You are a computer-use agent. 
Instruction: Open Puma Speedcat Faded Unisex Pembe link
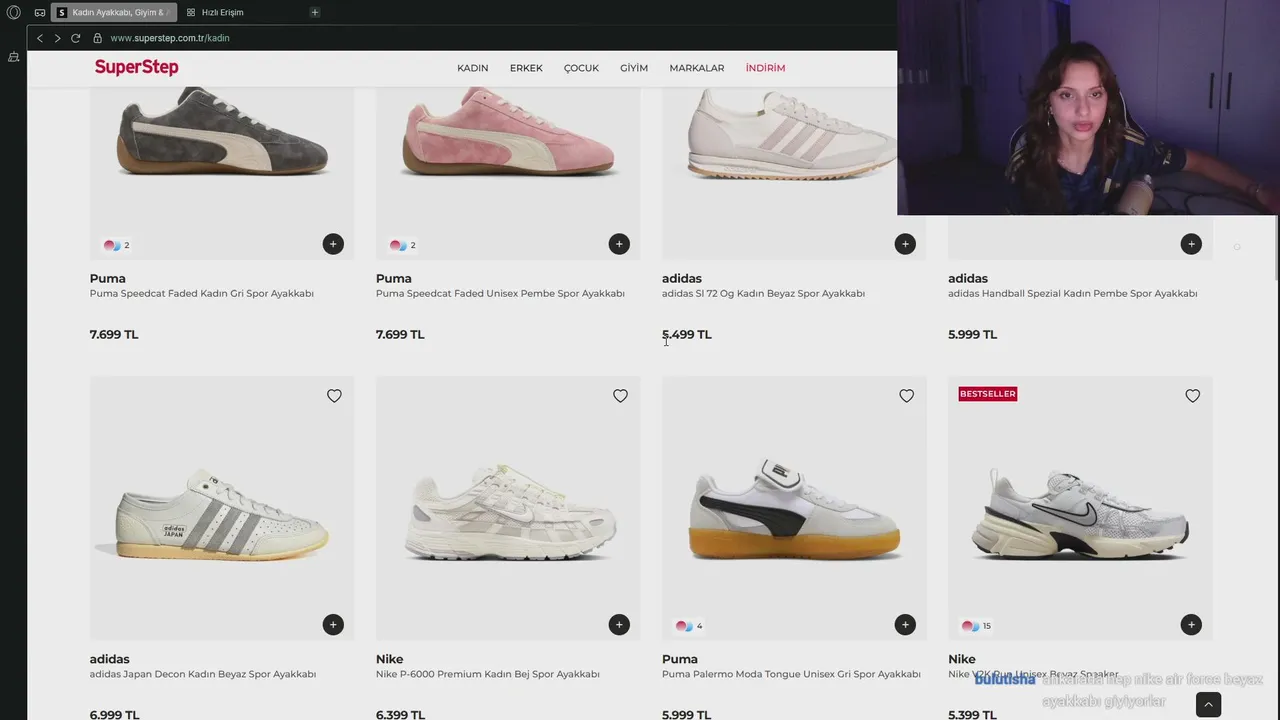tap(500, 293)
